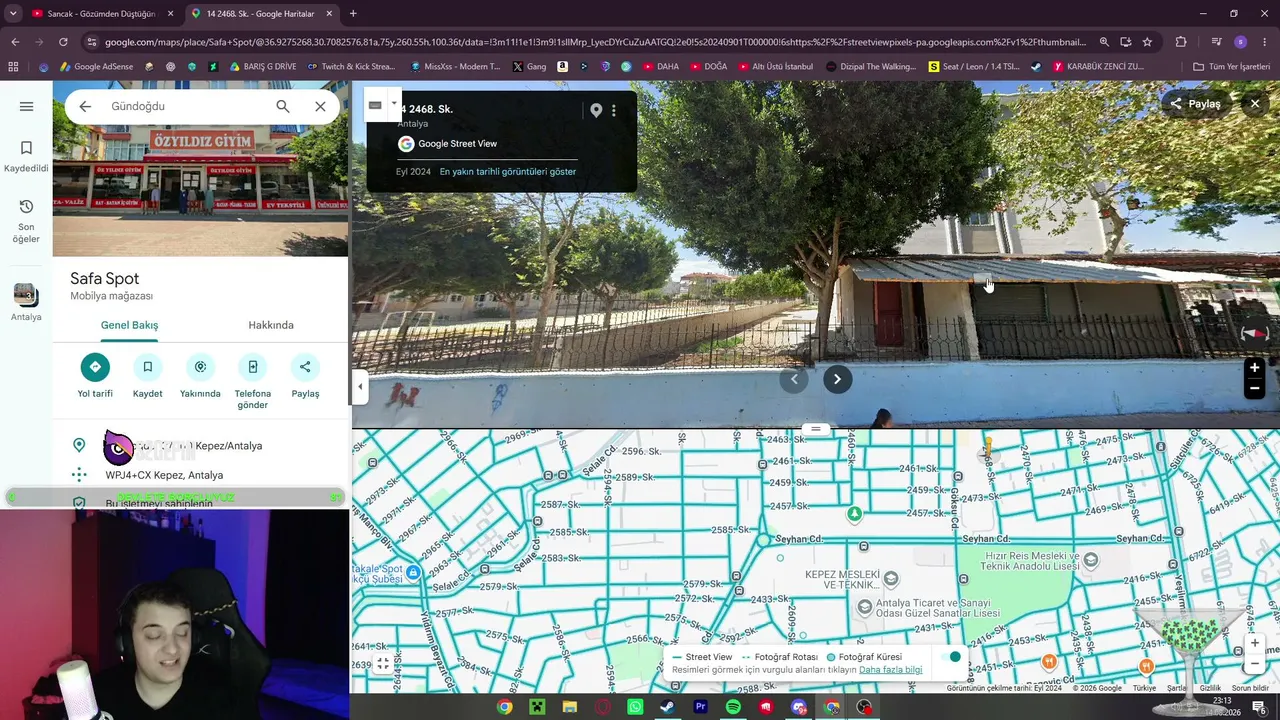
Task: Open Gizlilik privacy link
Action: [1210, 688]
